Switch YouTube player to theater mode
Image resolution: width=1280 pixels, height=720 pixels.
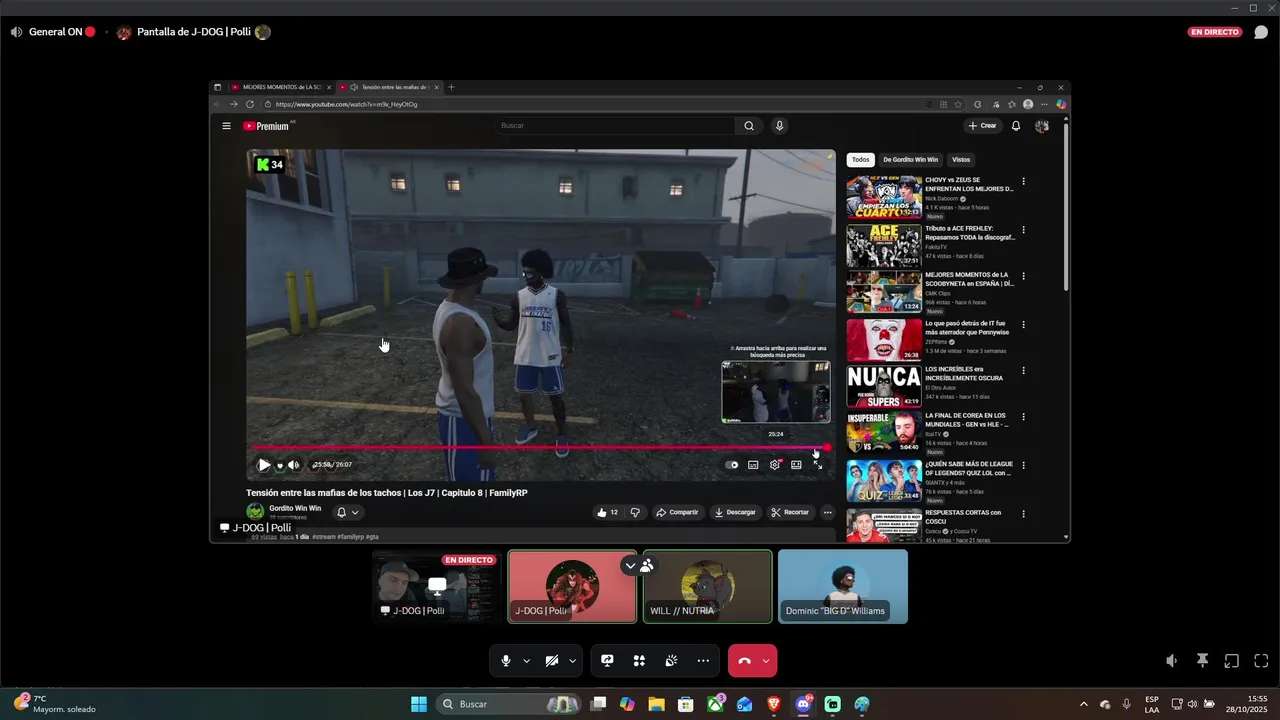(796, 465)
